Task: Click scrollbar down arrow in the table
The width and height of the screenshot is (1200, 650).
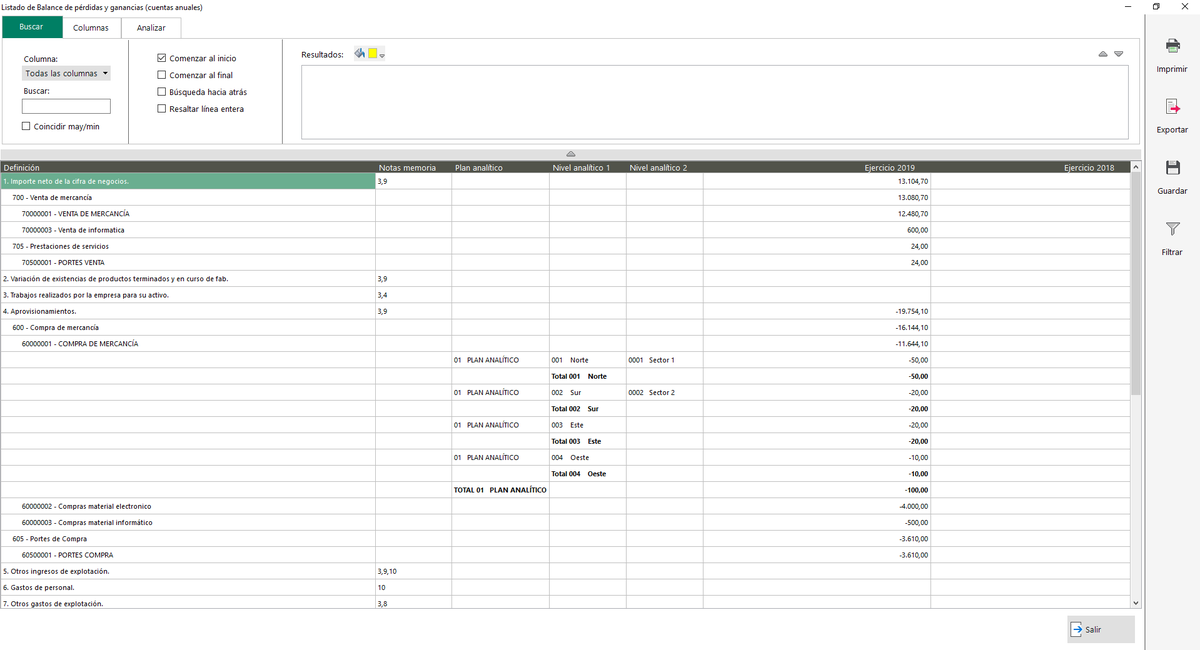Action: click(1135, 603)
